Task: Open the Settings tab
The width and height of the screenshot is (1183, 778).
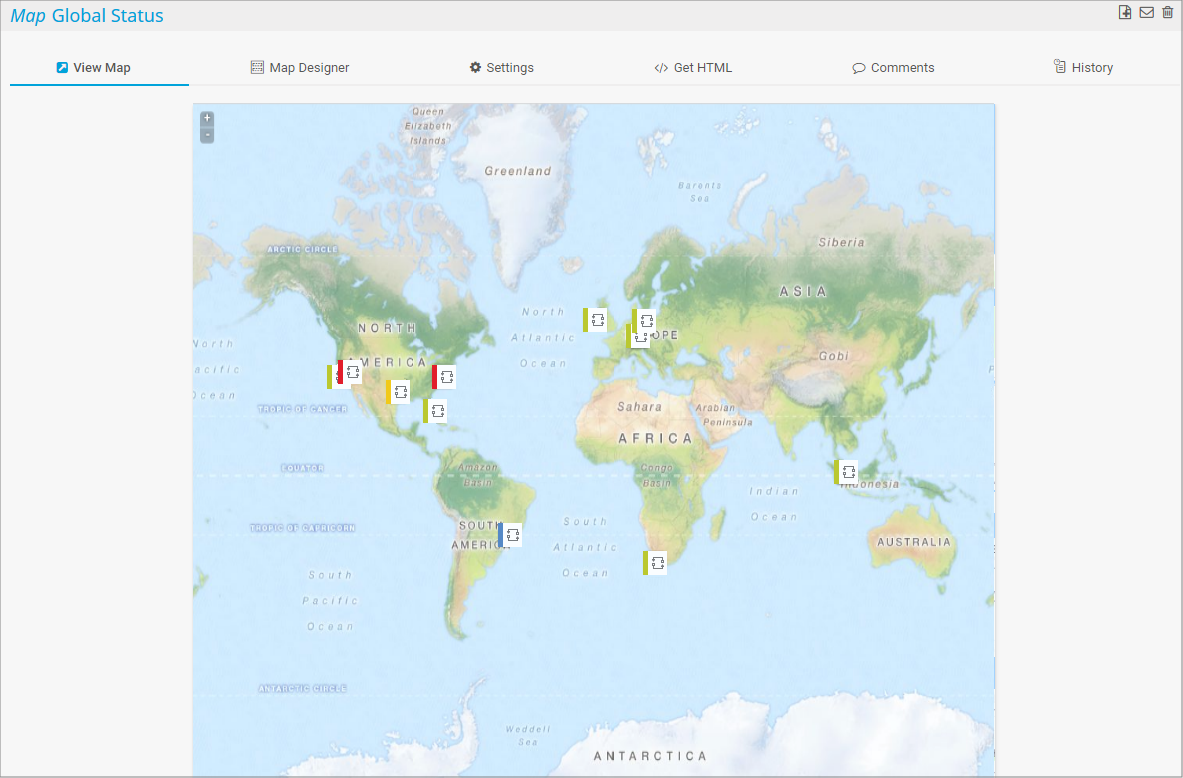Action: pyautogui.click(x=502, y=68)
